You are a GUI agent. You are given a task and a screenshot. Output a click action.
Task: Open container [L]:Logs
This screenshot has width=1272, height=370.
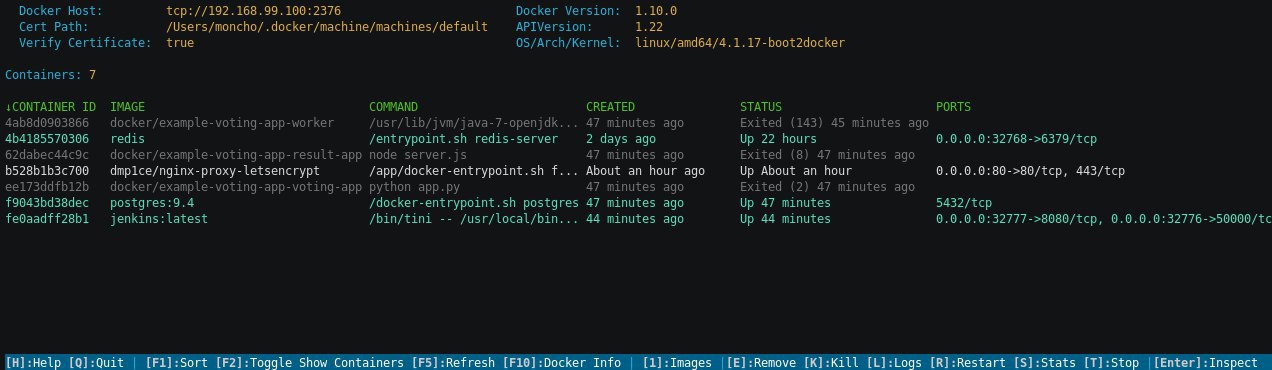(x=895, y=363)
